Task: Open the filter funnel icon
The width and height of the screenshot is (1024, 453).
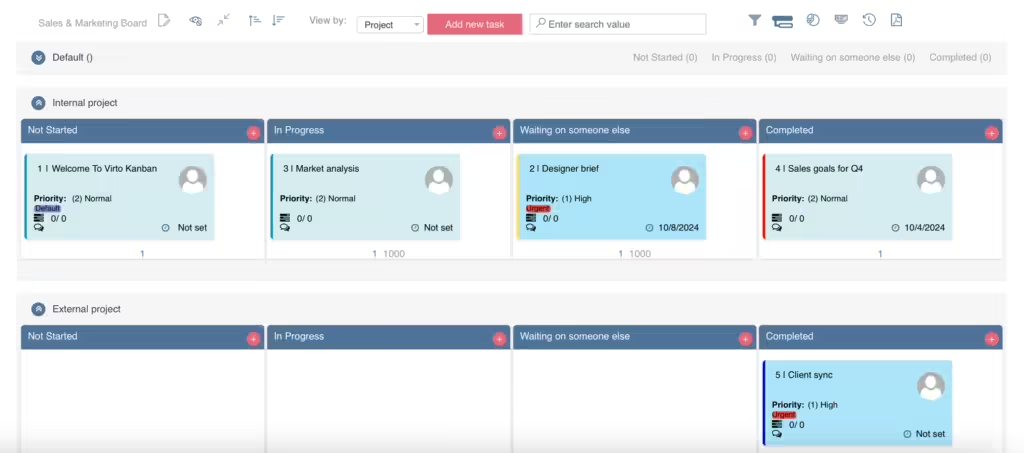Action: [754, 20]
